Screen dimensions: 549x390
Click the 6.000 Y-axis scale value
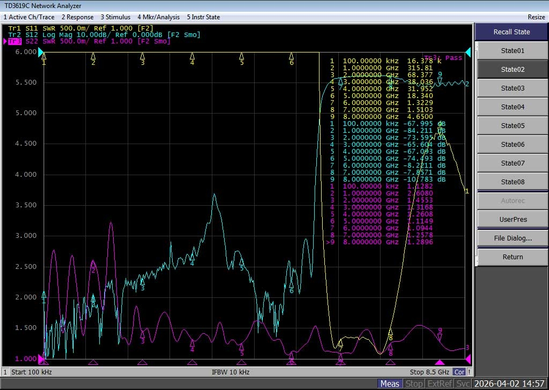[26, 52]
